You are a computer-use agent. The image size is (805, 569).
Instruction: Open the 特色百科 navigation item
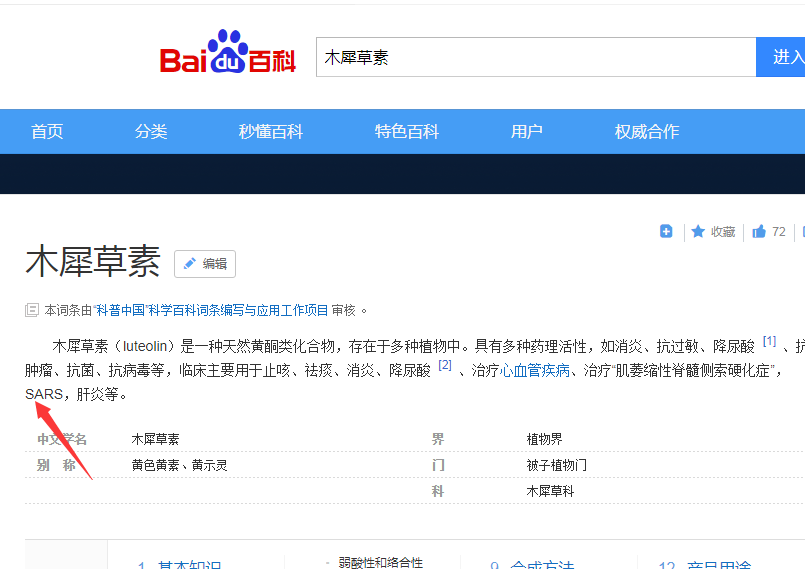point(407,131)
